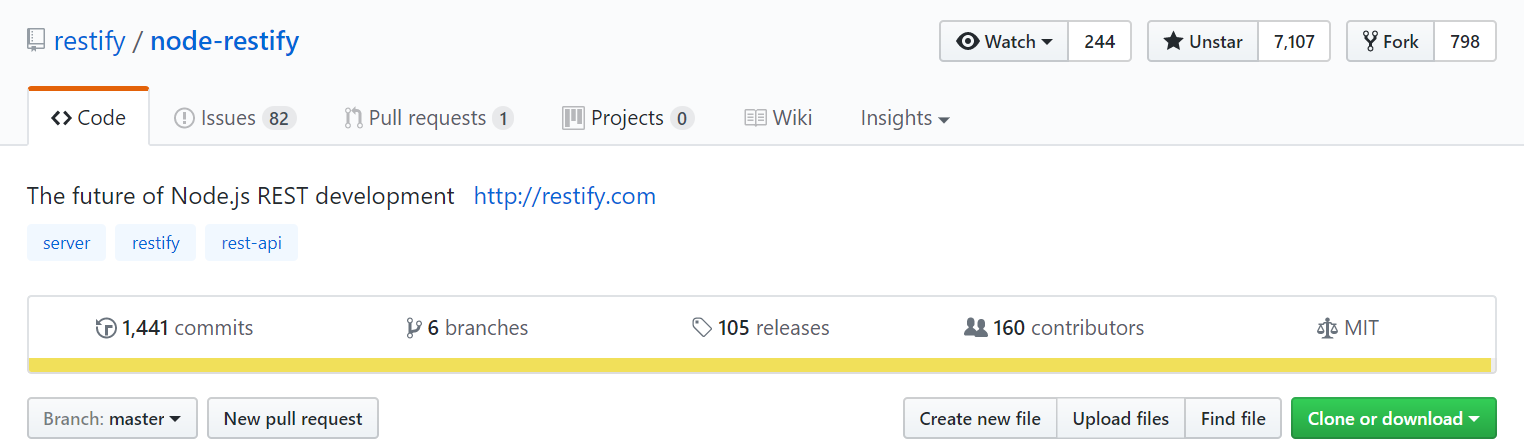View the 160 contributors page
The height and width of the screenshot is (448, 1524).
[1054, 328]
